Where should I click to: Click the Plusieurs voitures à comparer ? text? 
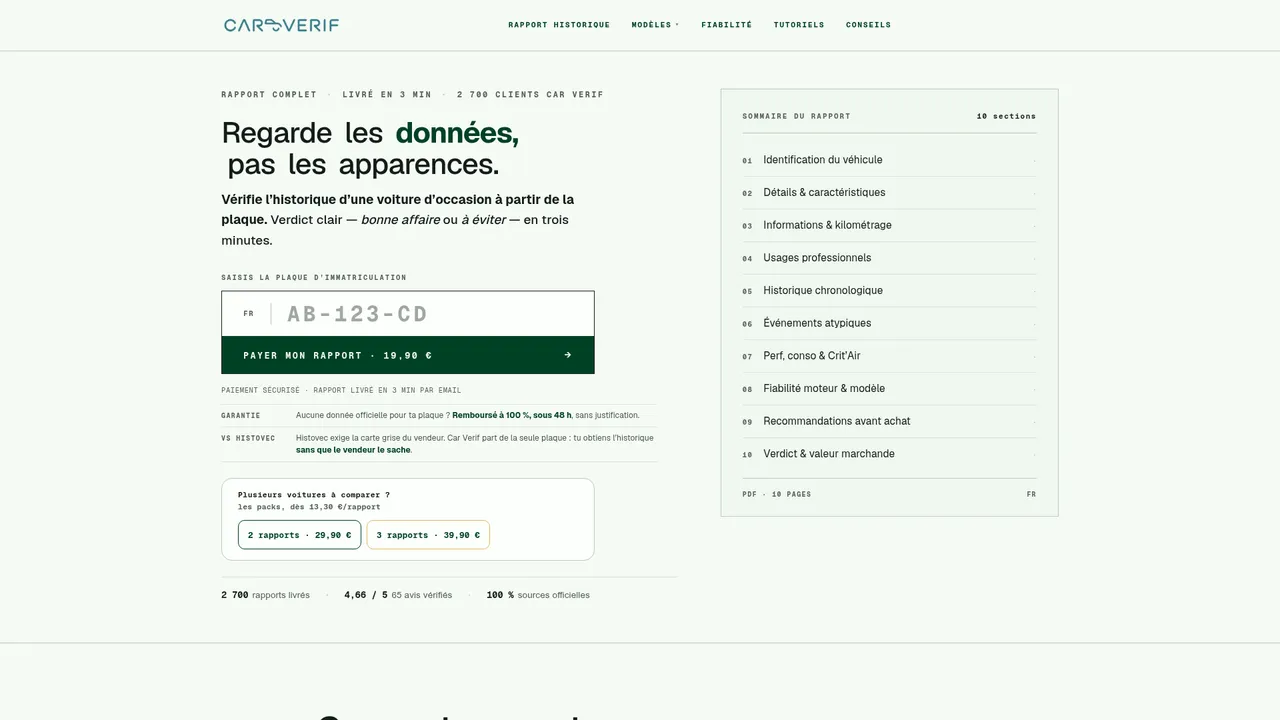click(x=314, y=495)
